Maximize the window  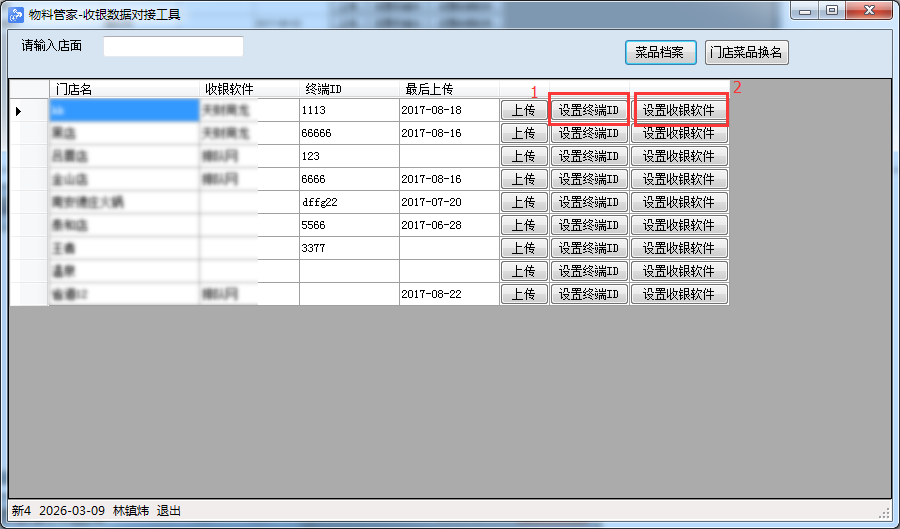pos(831,10)
